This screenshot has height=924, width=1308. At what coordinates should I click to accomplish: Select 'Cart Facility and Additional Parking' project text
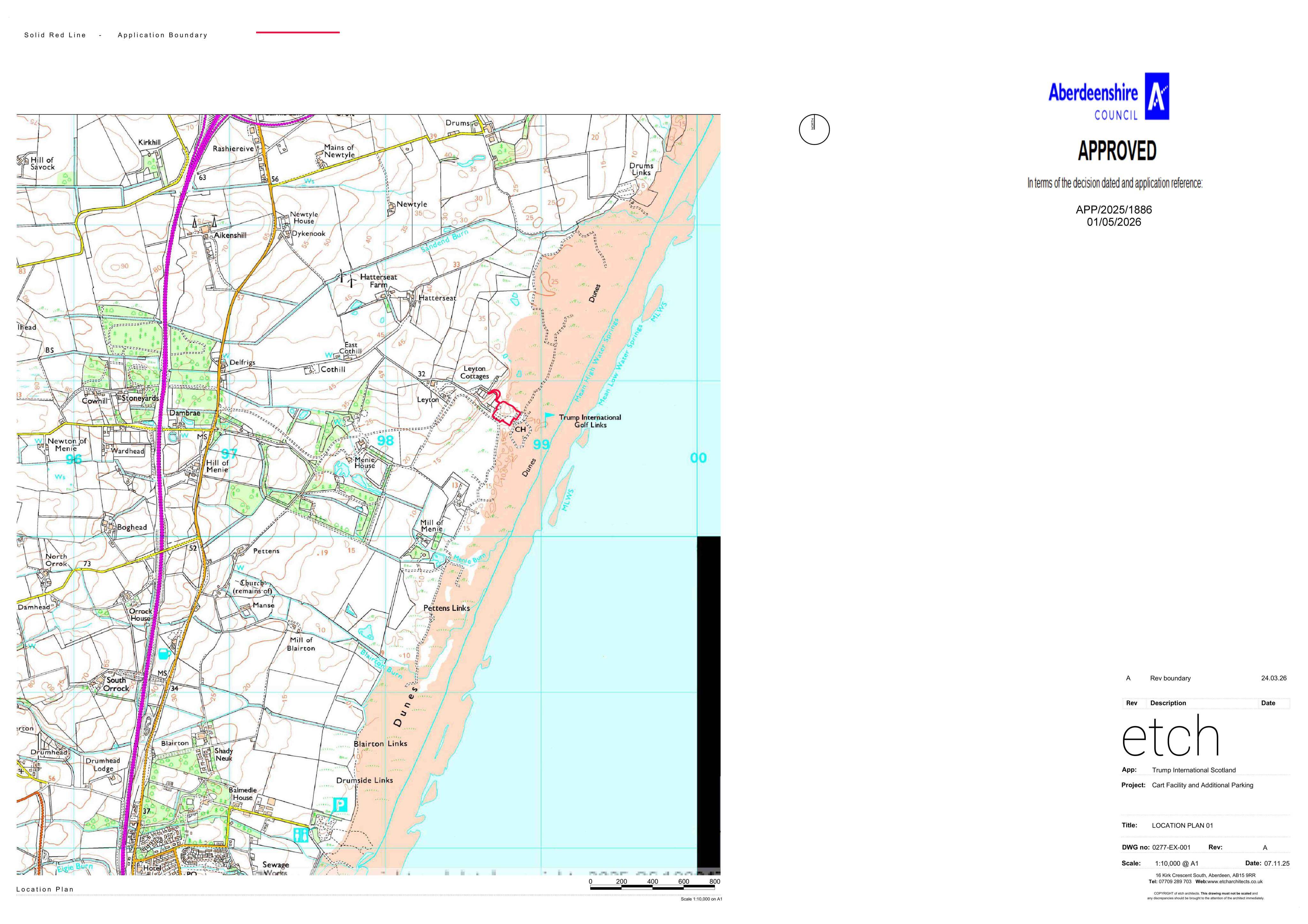pos(1202,785)
